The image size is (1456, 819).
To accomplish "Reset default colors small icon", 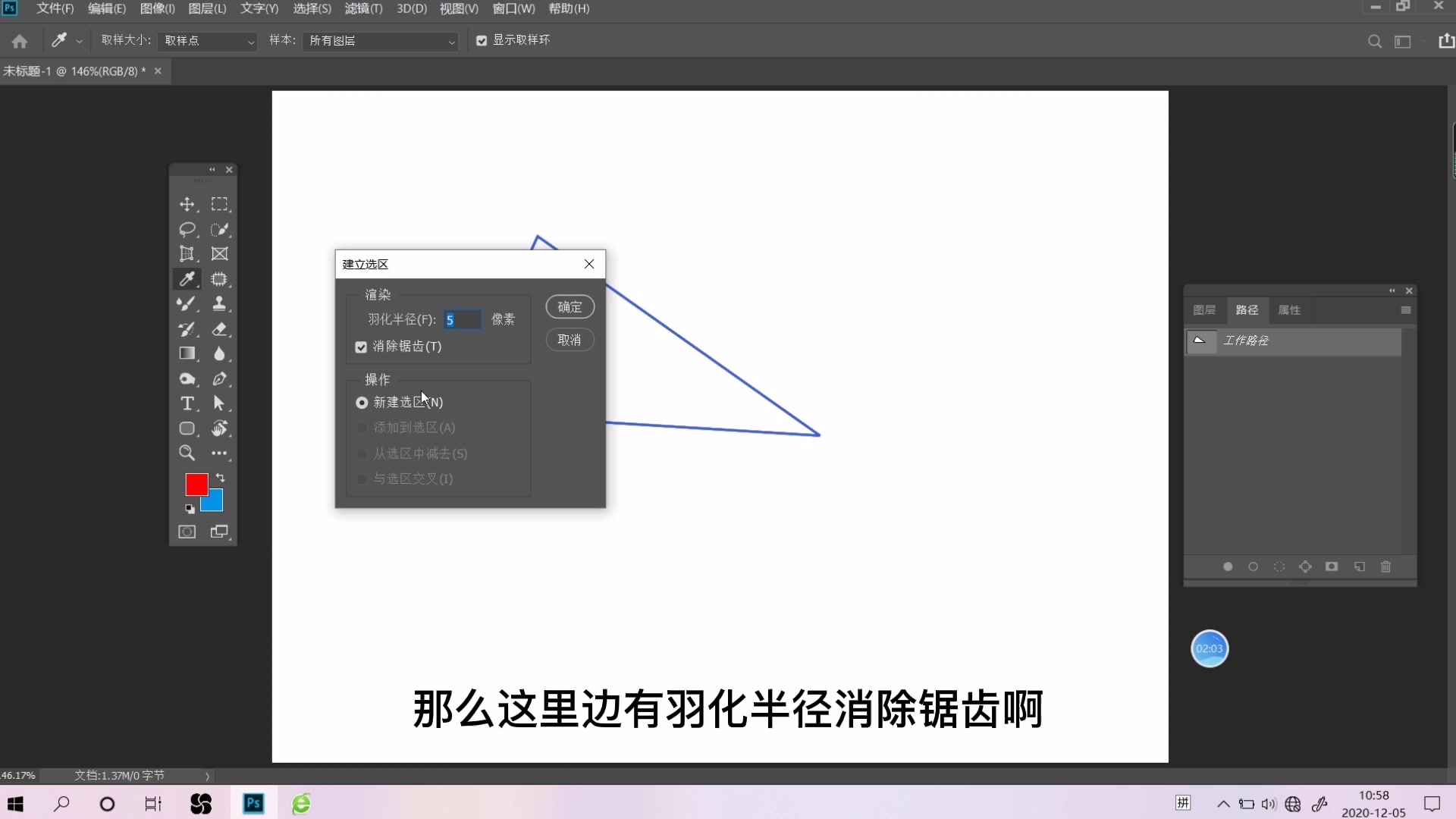I will click(x=190, y=509).
